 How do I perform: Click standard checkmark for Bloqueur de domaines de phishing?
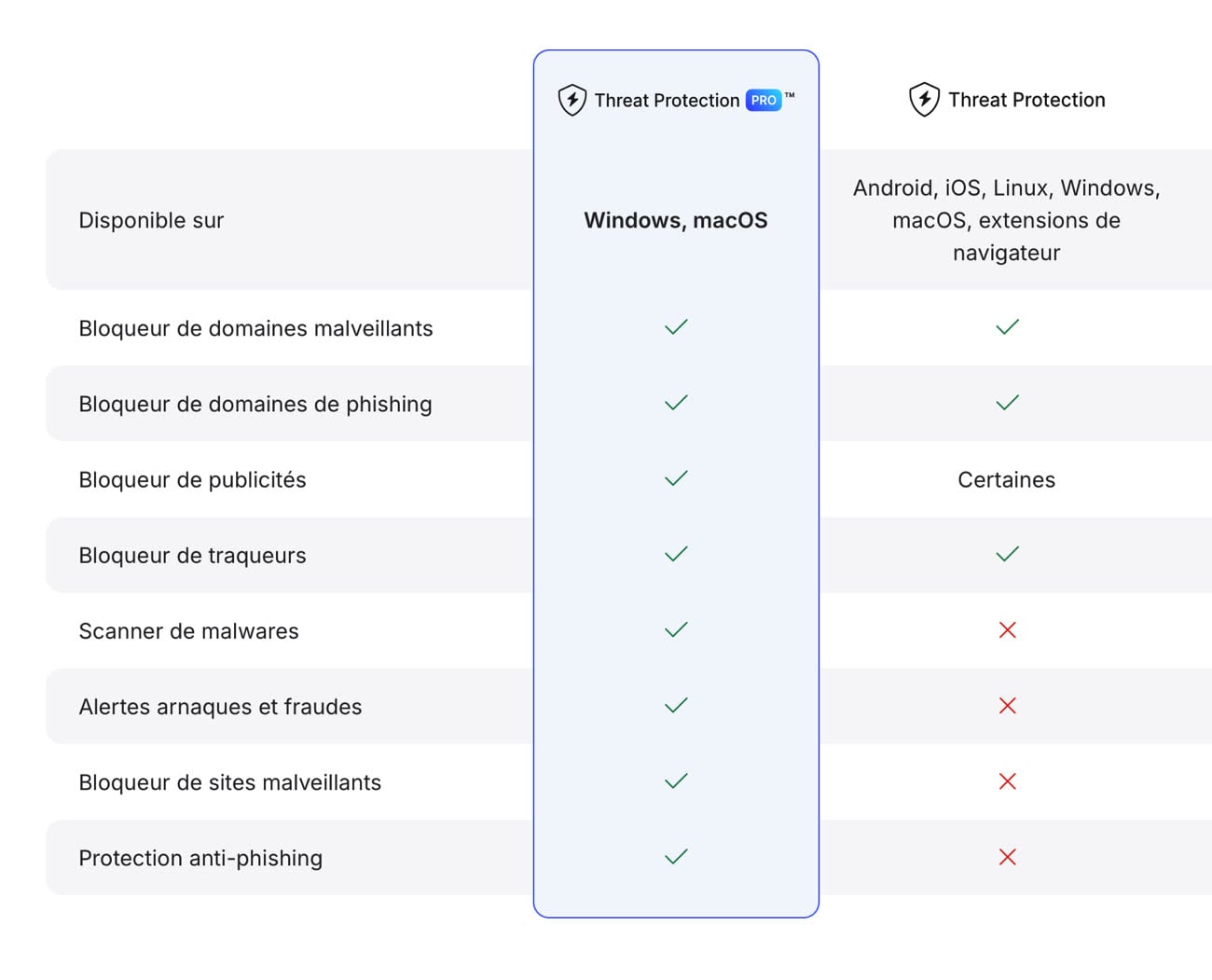(x=1007, y=403)
